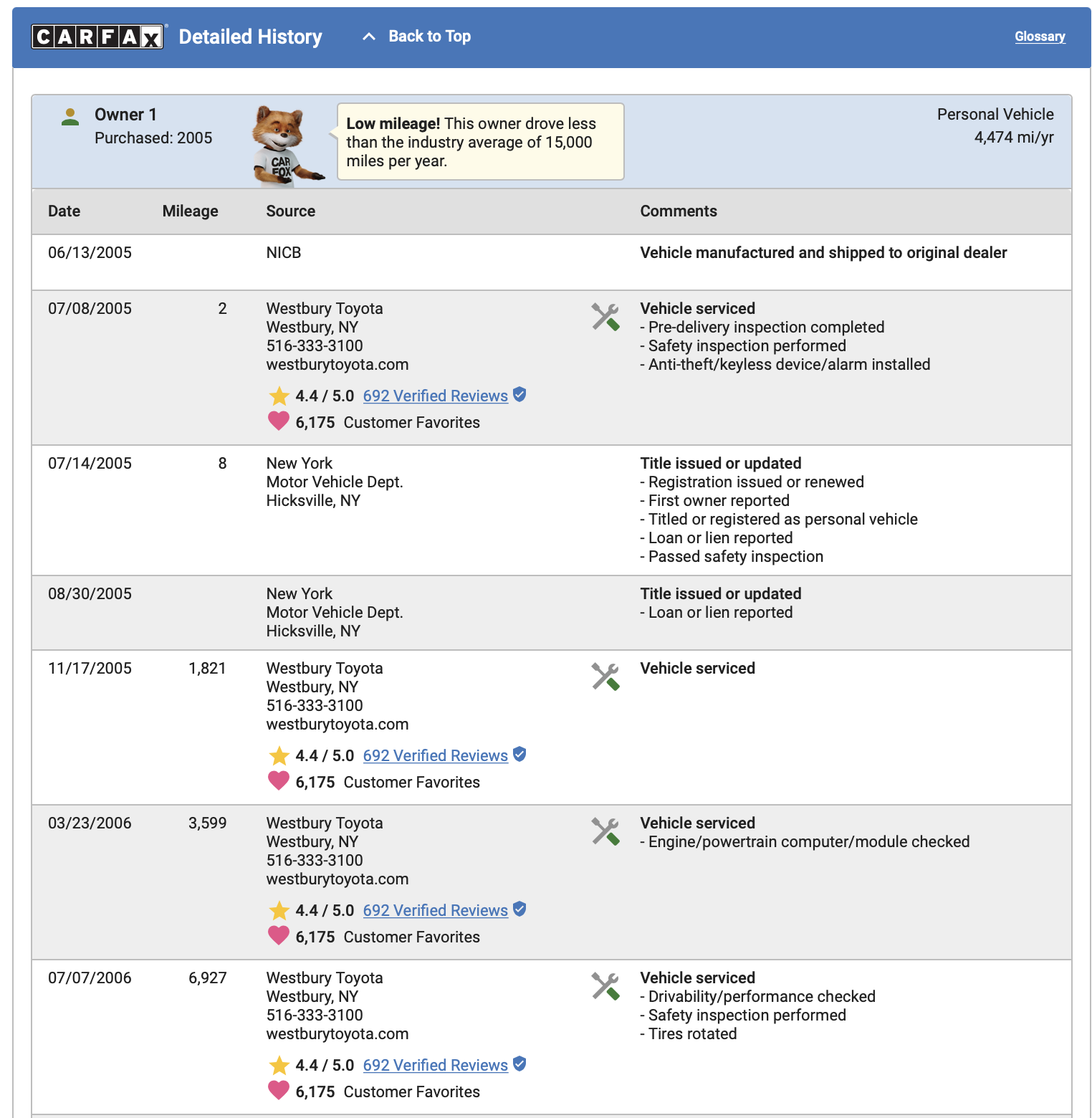Click the 06/13/2005 date cell

tap(90, 253)
